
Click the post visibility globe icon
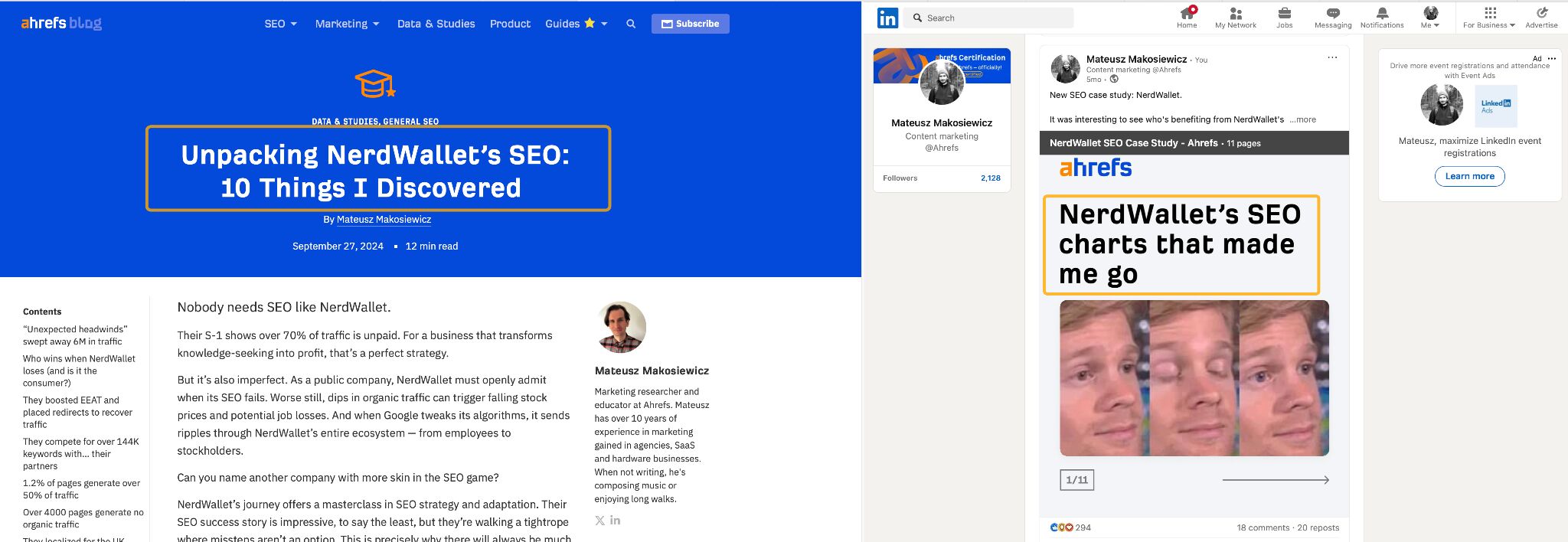click(x=1114, y=79)
